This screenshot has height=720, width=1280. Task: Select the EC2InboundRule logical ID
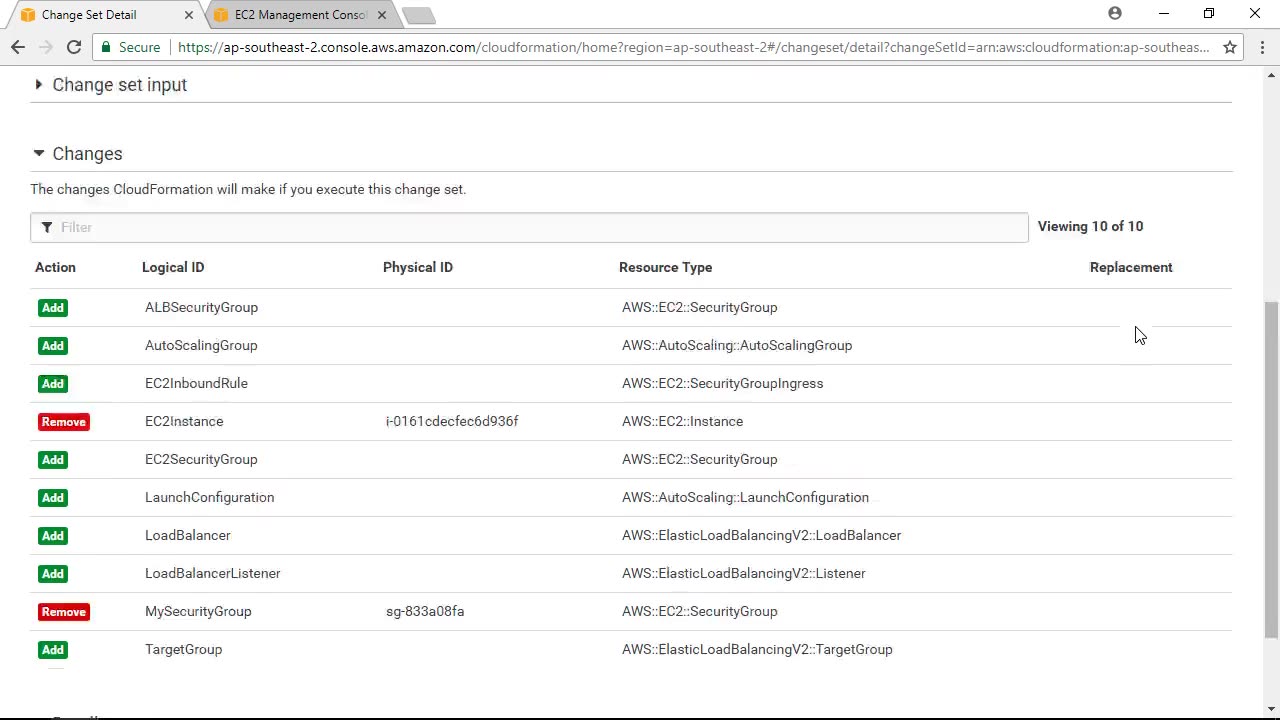[196, 383]
